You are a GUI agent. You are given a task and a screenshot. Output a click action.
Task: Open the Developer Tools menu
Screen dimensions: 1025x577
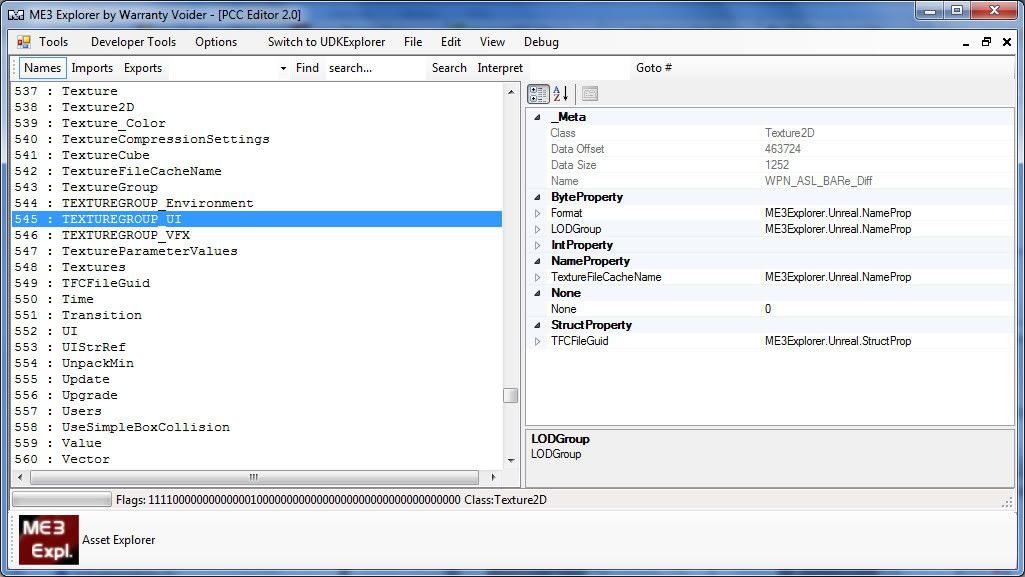point(133,42)
